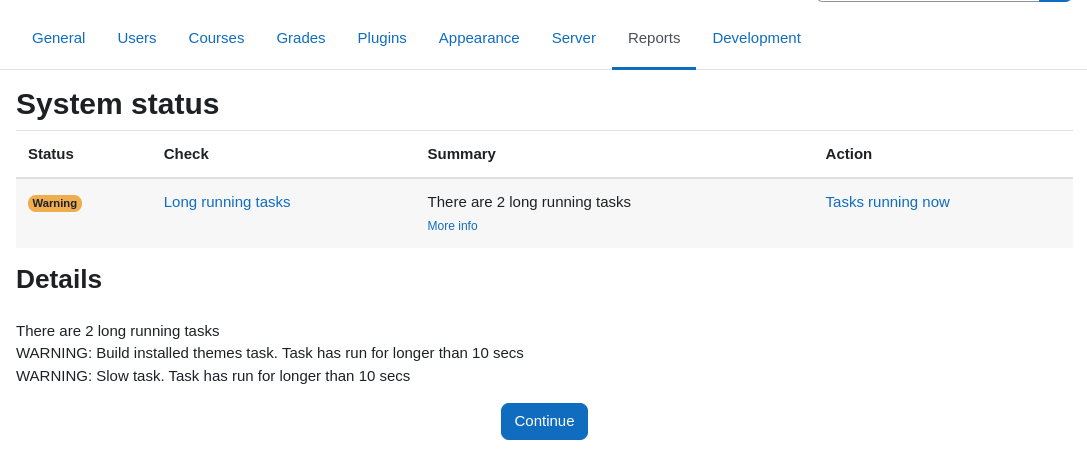
Task: Click the Status column header
Action: point(51,154)
